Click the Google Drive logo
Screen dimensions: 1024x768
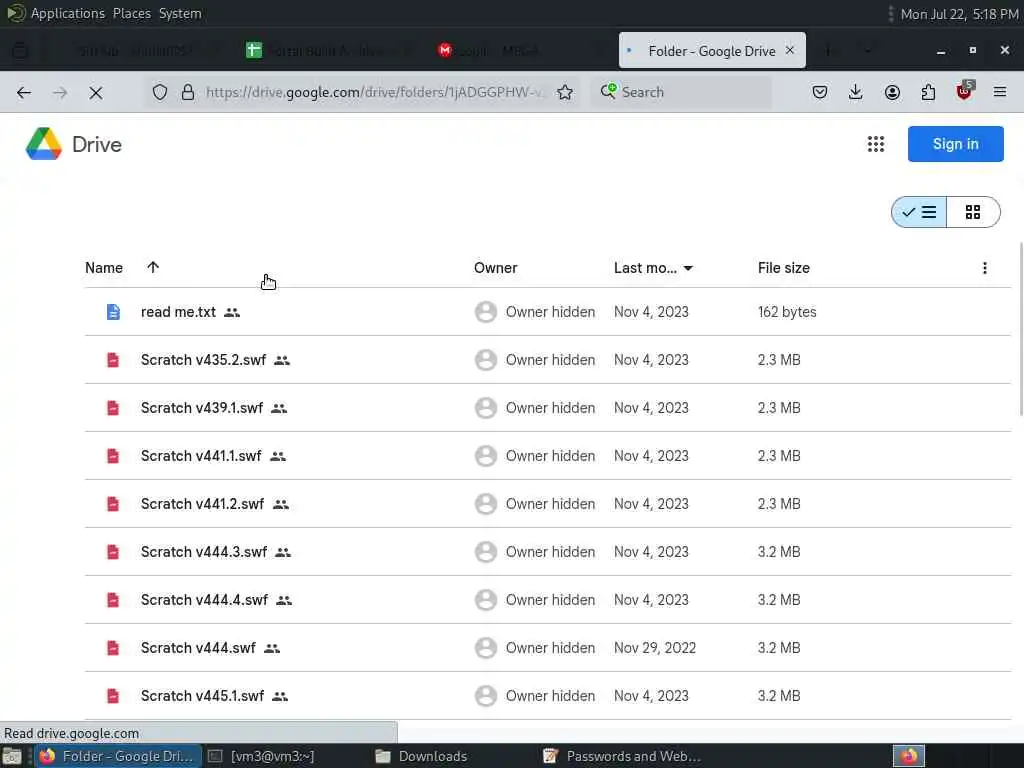tap(44, 144)
